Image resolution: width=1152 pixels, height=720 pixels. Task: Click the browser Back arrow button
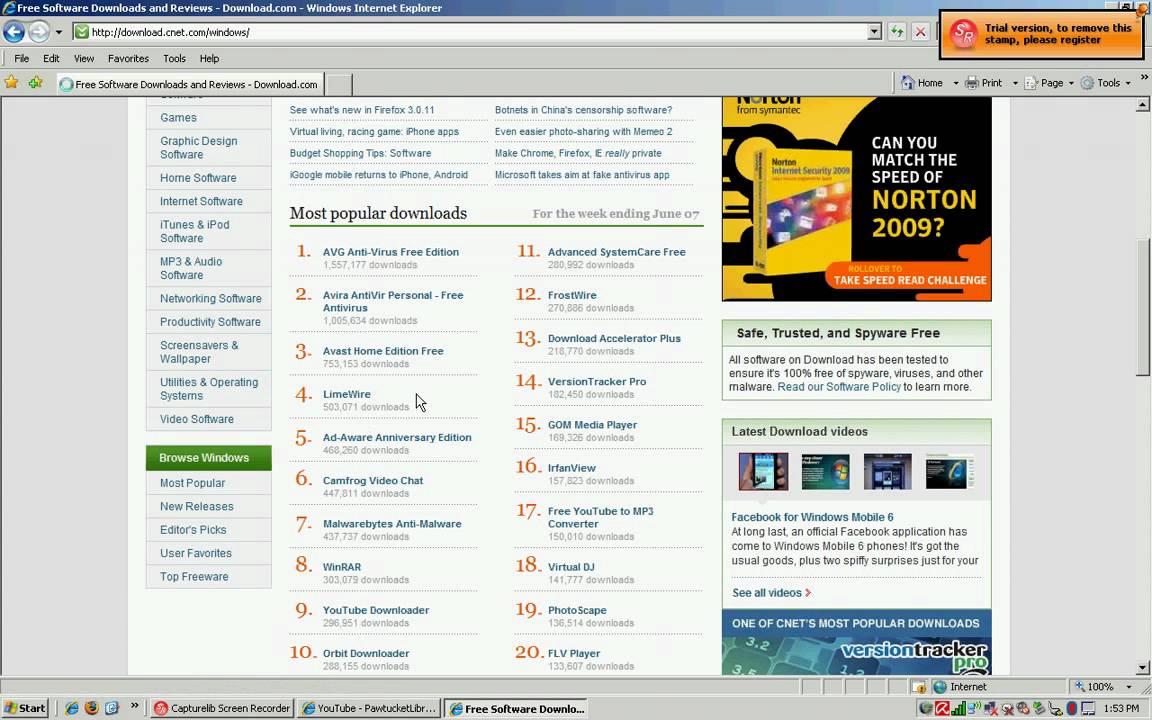pyautogui.click(x=14, y=32)
